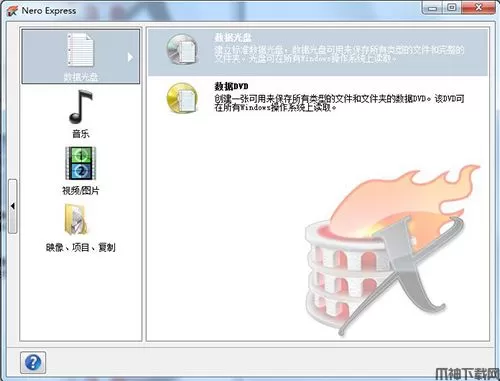Minimize the Nero Express window
This screenshot has height=381, width=500.
433,8
